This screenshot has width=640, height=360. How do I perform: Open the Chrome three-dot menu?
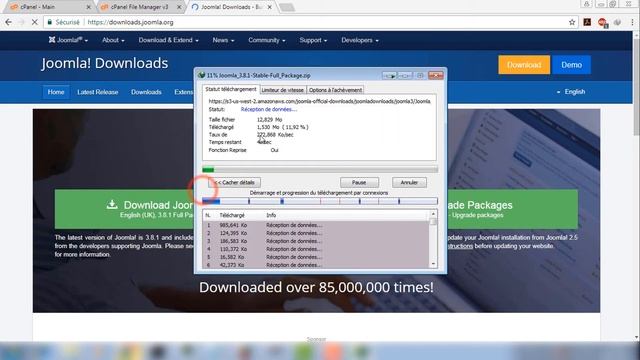[x=632, y=22]
